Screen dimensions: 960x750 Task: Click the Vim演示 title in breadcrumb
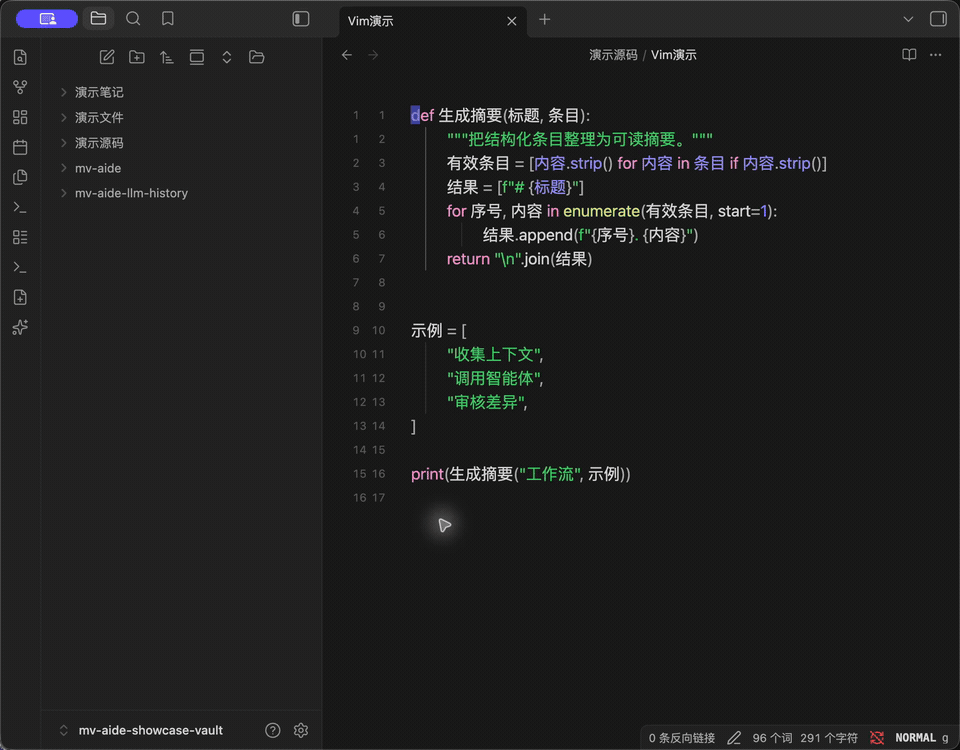point(673,55)
